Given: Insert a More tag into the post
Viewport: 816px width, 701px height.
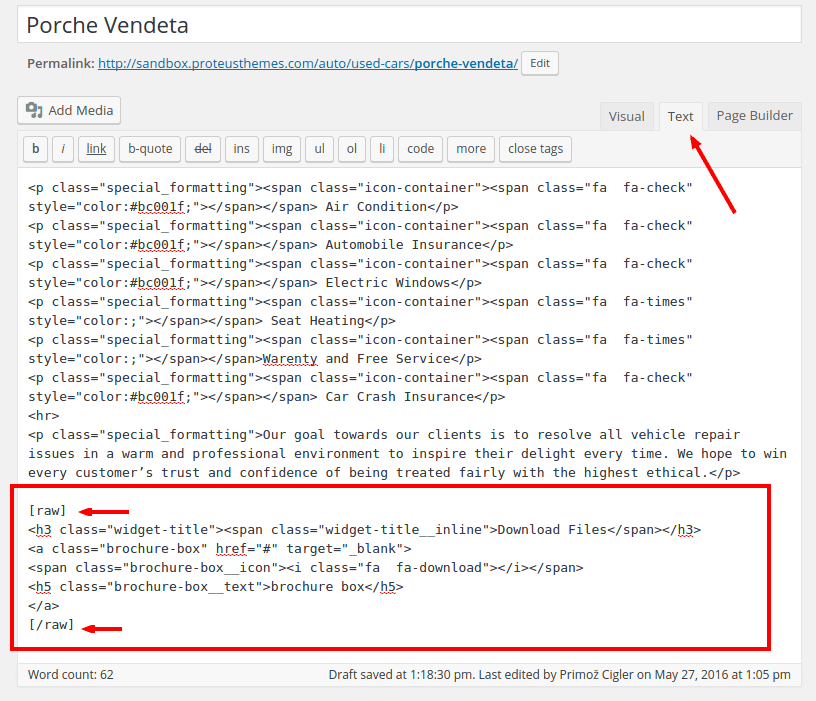Looking at the screenshot, I should point(470,148).
